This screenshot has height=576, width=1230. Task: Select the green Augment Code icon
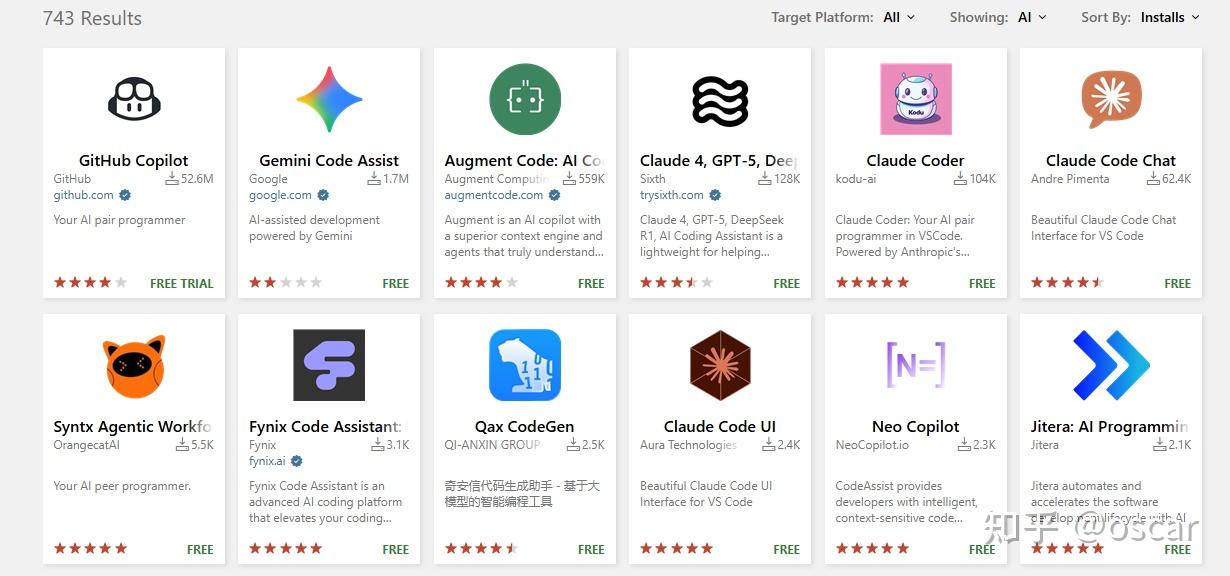pos(525,99)
